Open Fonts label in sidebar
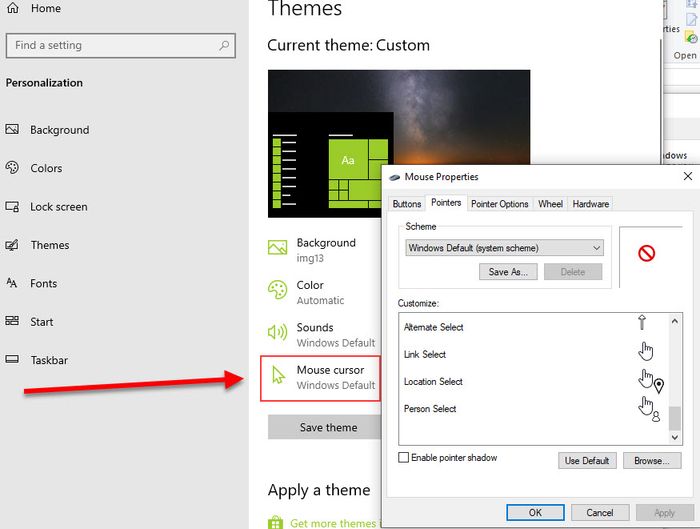This screenshot has height=529, width=700. (x=43, y=283)
